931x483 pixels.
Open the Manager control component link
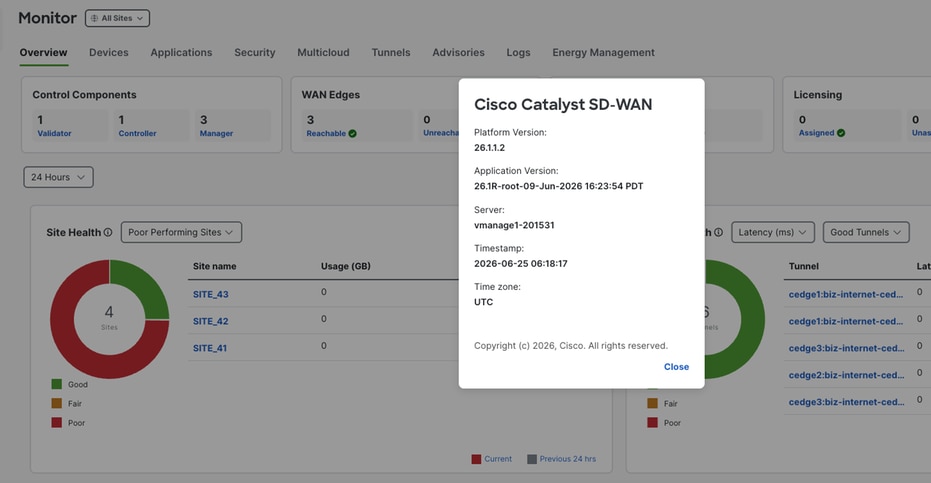(x=216, y=134)
